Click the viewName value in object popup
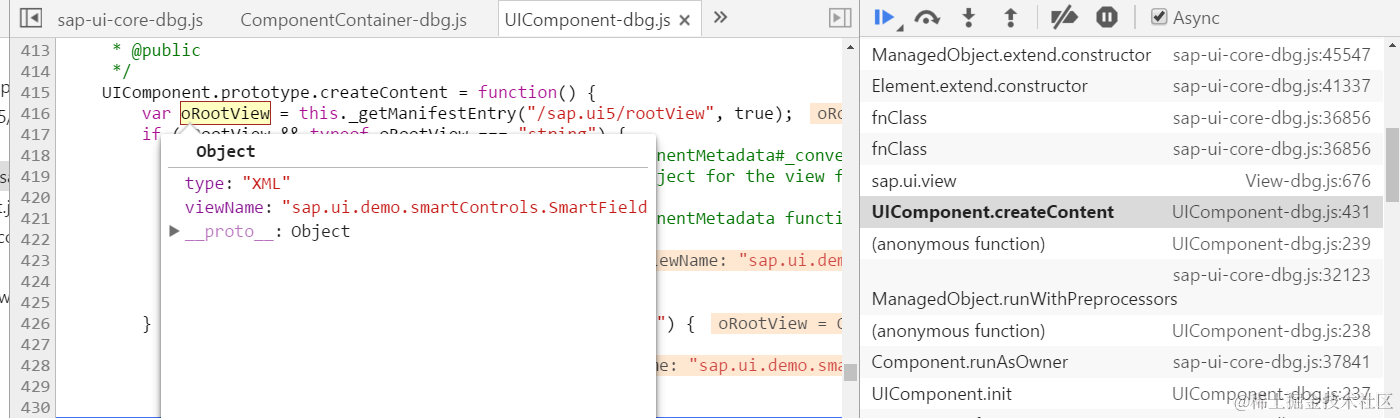Image resolution: width=1400 pixels, height=418 pixels. pyautogui.click(x=465, y=207)
